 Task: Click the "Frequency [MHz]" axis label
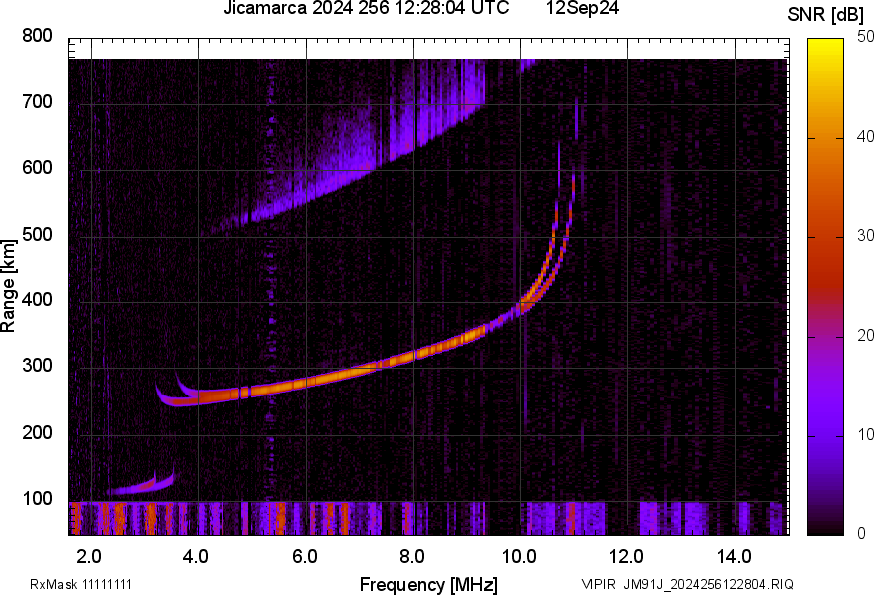point(429,585)
